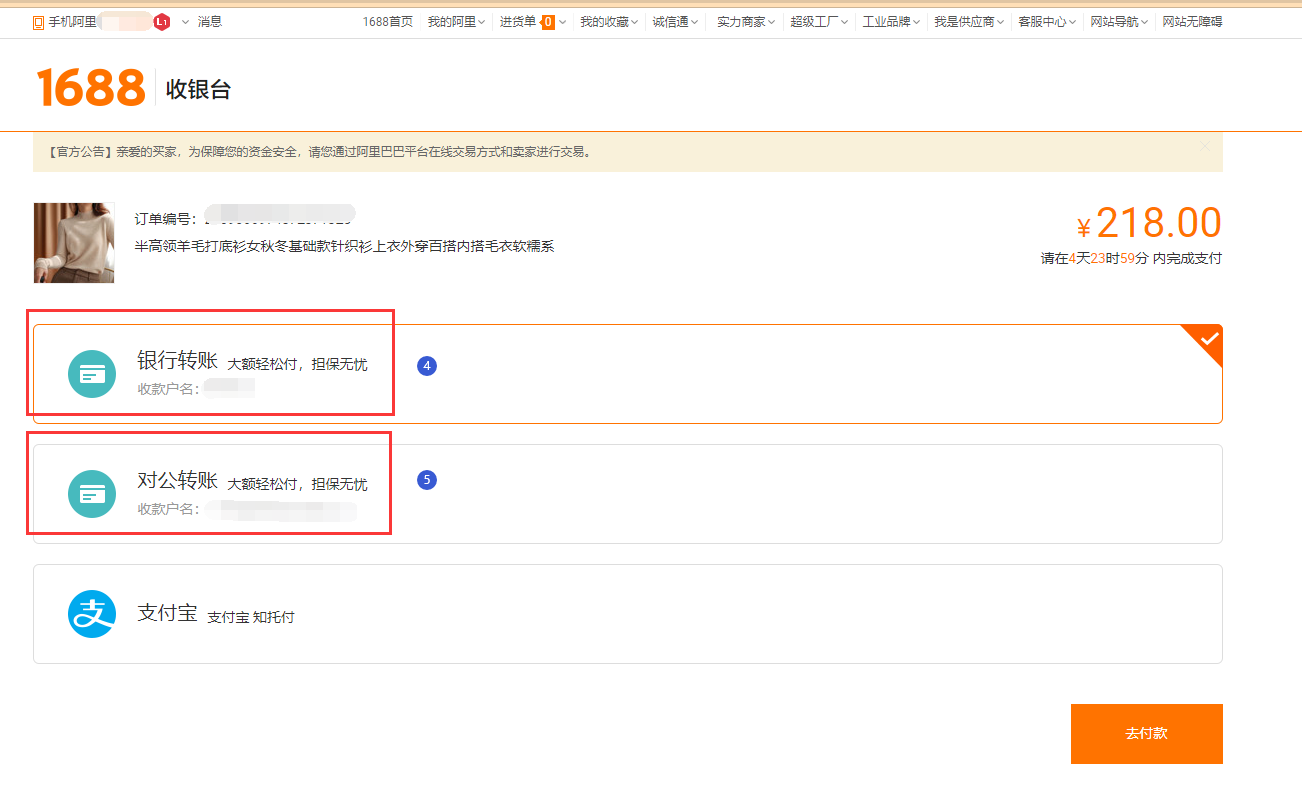Image resolution: width=1302 pixels, height=789 pixels.
Task: Click the ¥218.00 amount
Action: point(1149,224)
